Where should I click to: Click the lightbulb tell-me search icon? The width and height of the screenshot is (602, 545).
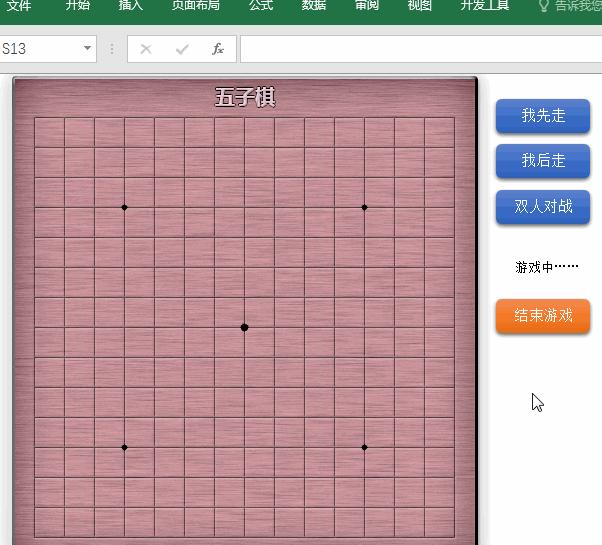click(x=543, y=5)
